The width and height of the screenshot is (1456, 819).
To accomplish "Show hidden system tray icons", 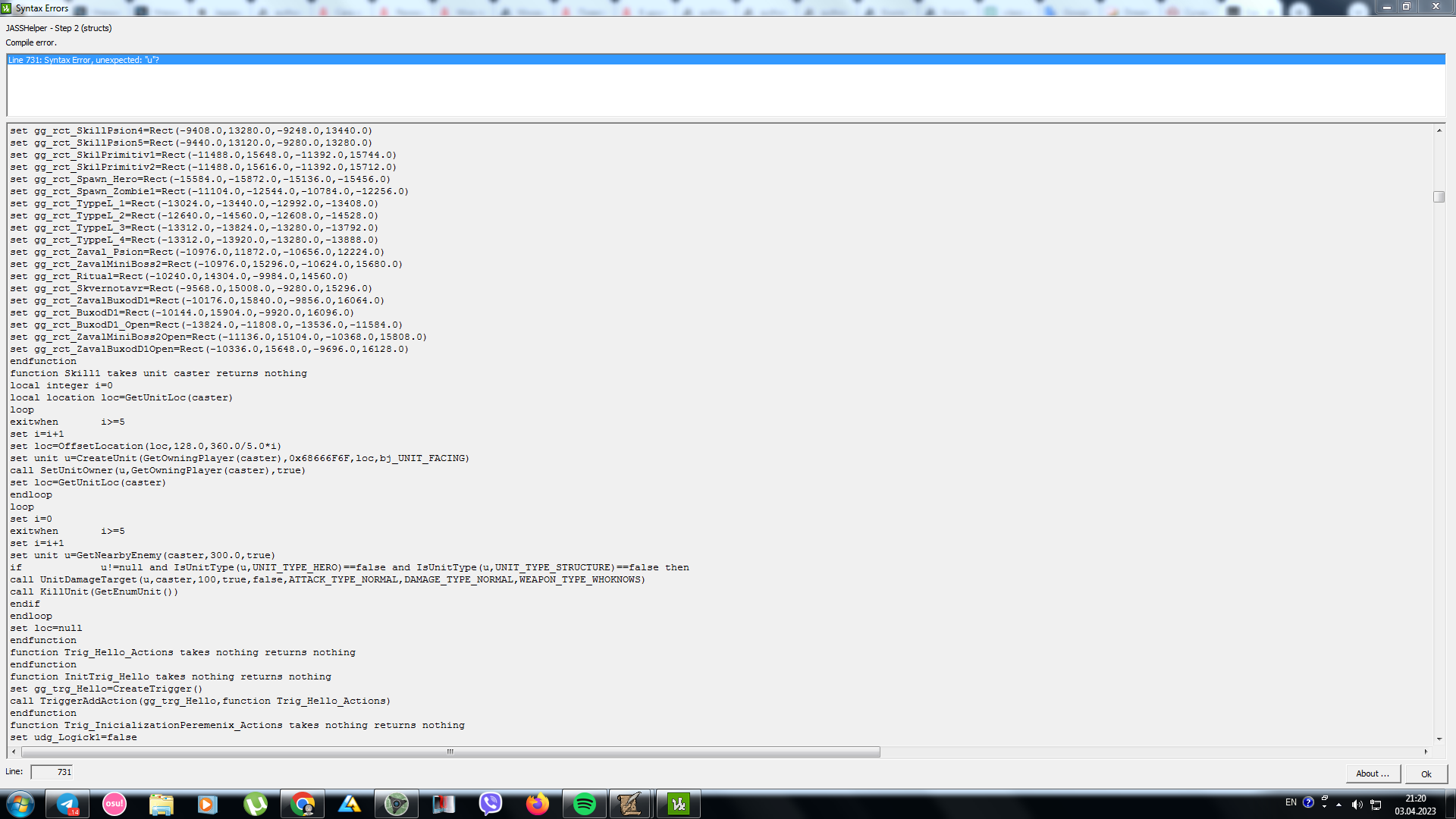I will click(1338, 805).
